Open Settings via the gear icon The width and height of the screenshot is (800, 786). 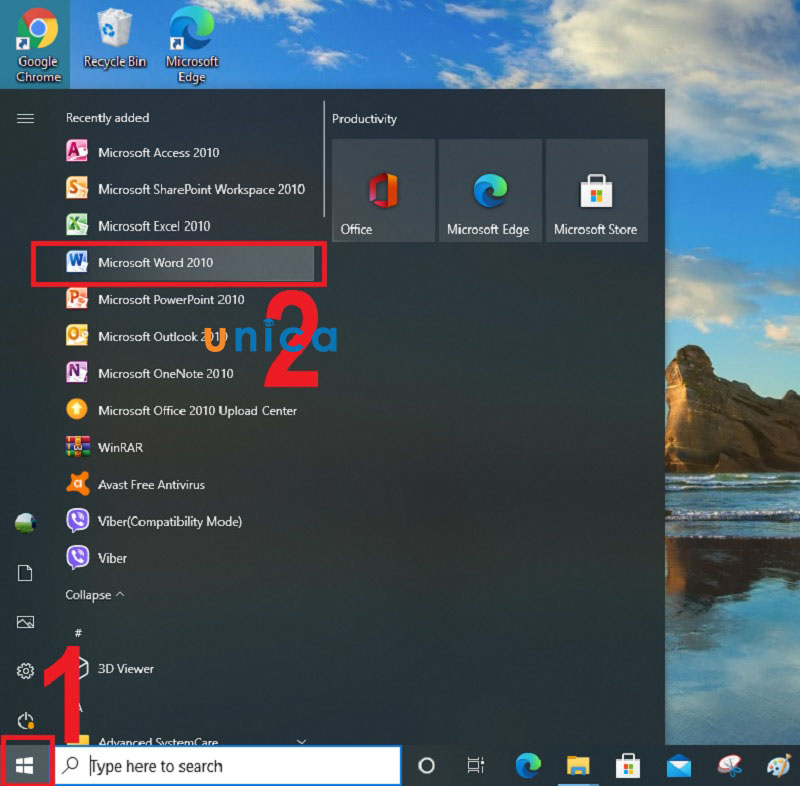[26, 671]
